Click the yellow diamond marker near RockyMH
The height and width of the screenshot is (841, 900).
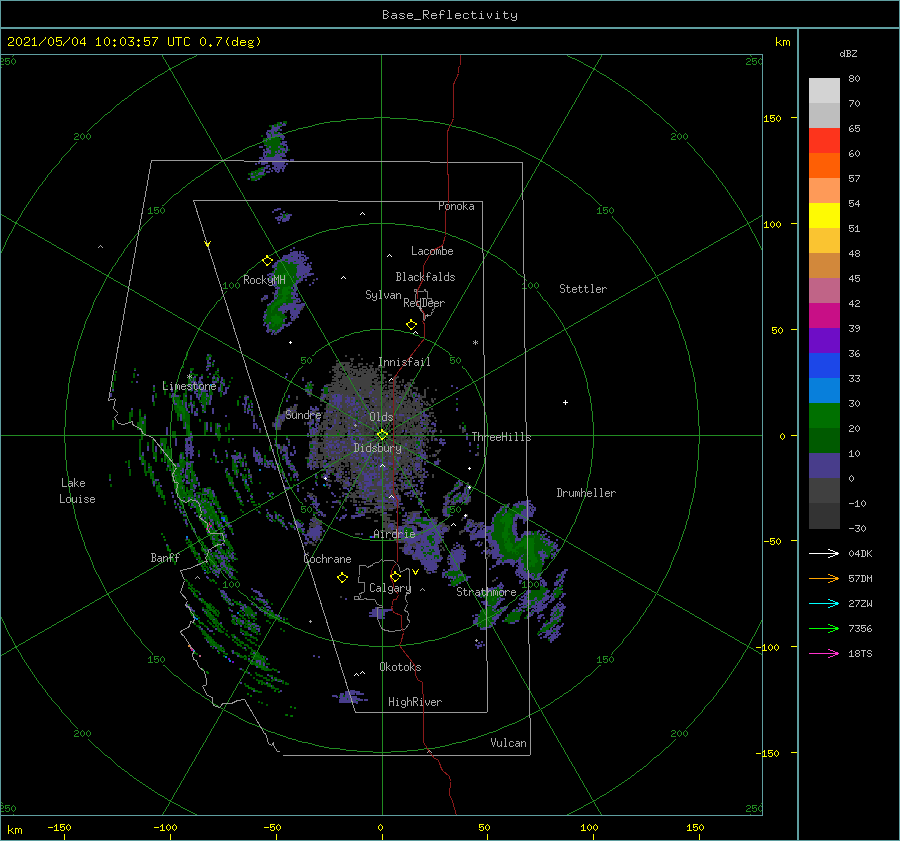coord(267,261)
